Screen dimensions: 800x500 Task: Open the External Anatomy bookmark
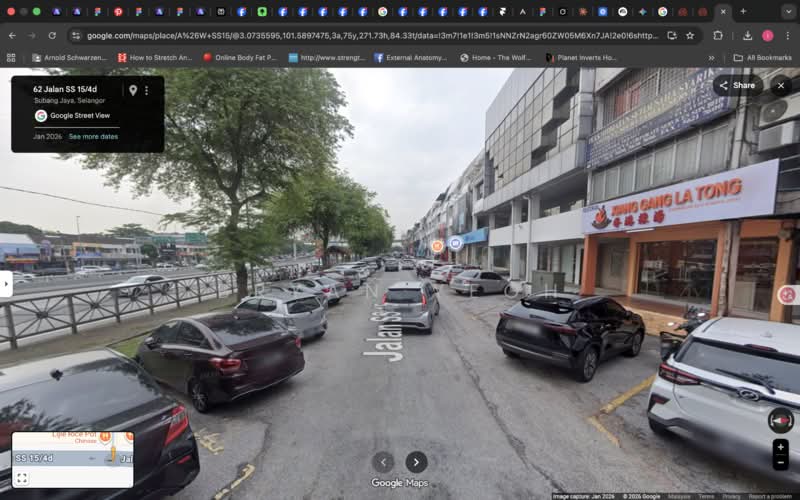[410, 58]
